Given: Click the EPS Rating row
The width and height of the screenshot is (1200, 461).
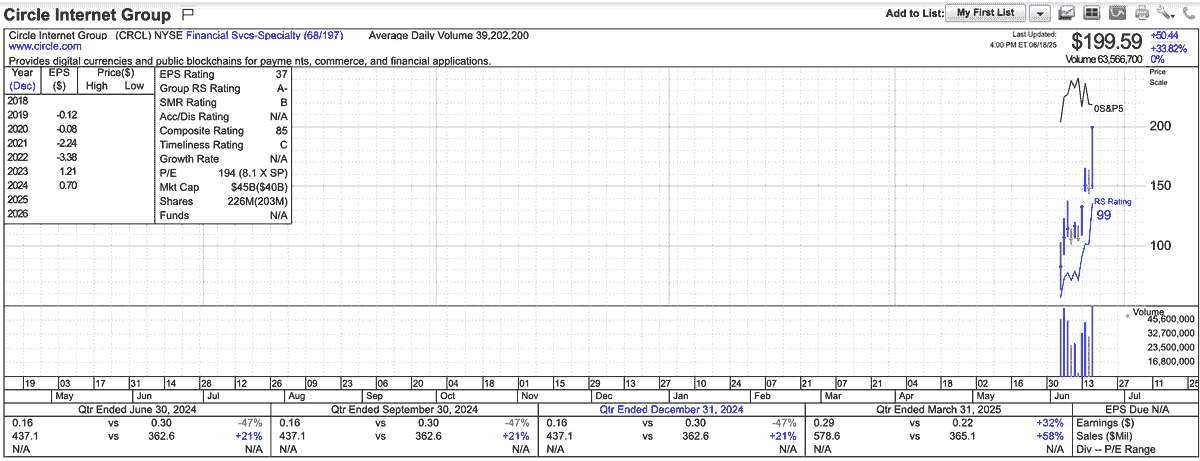Looking at the screenshot, I should point(223,74).
